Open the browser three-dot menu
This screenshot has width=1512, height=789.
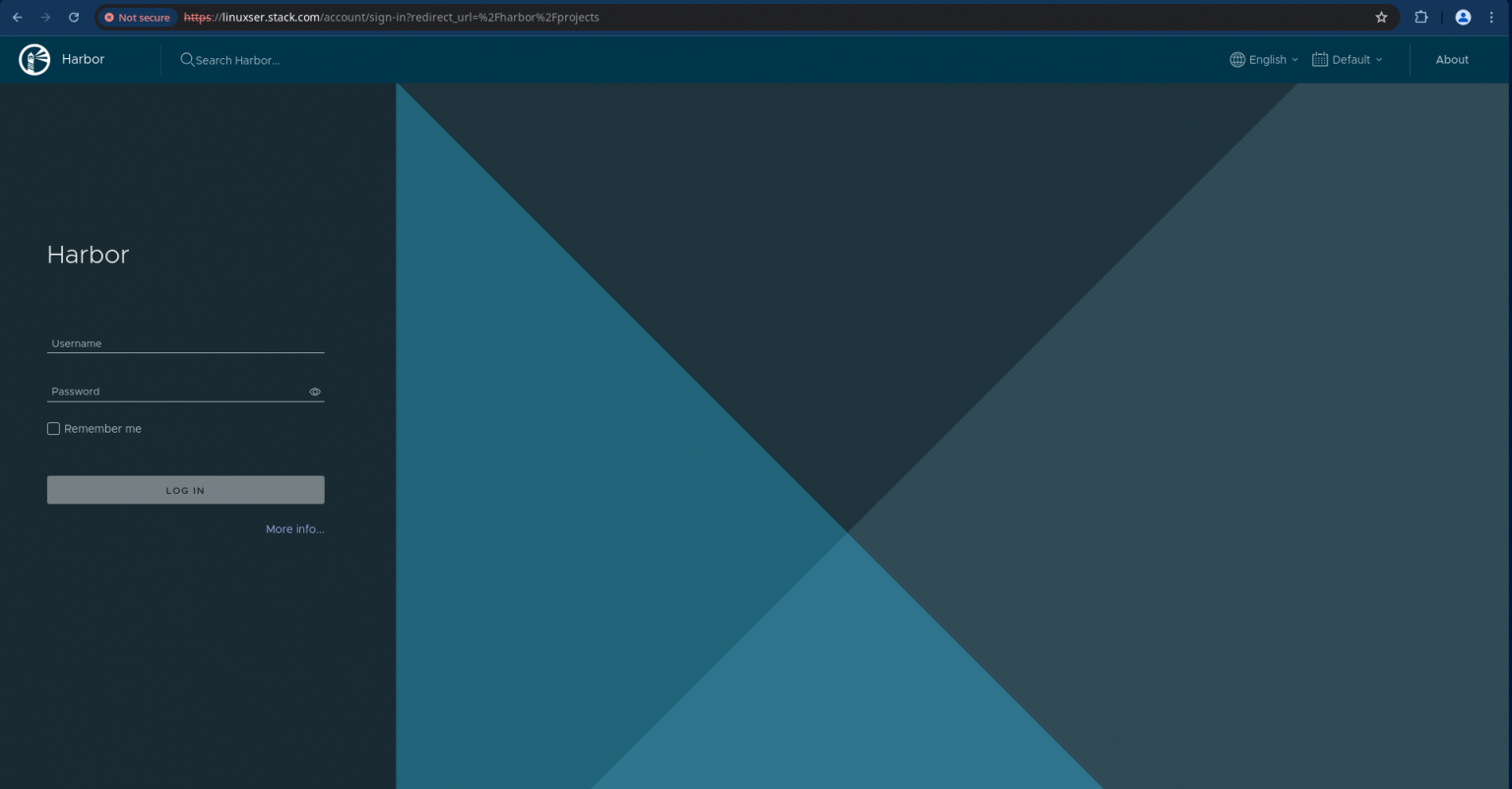pos(1491,18)
